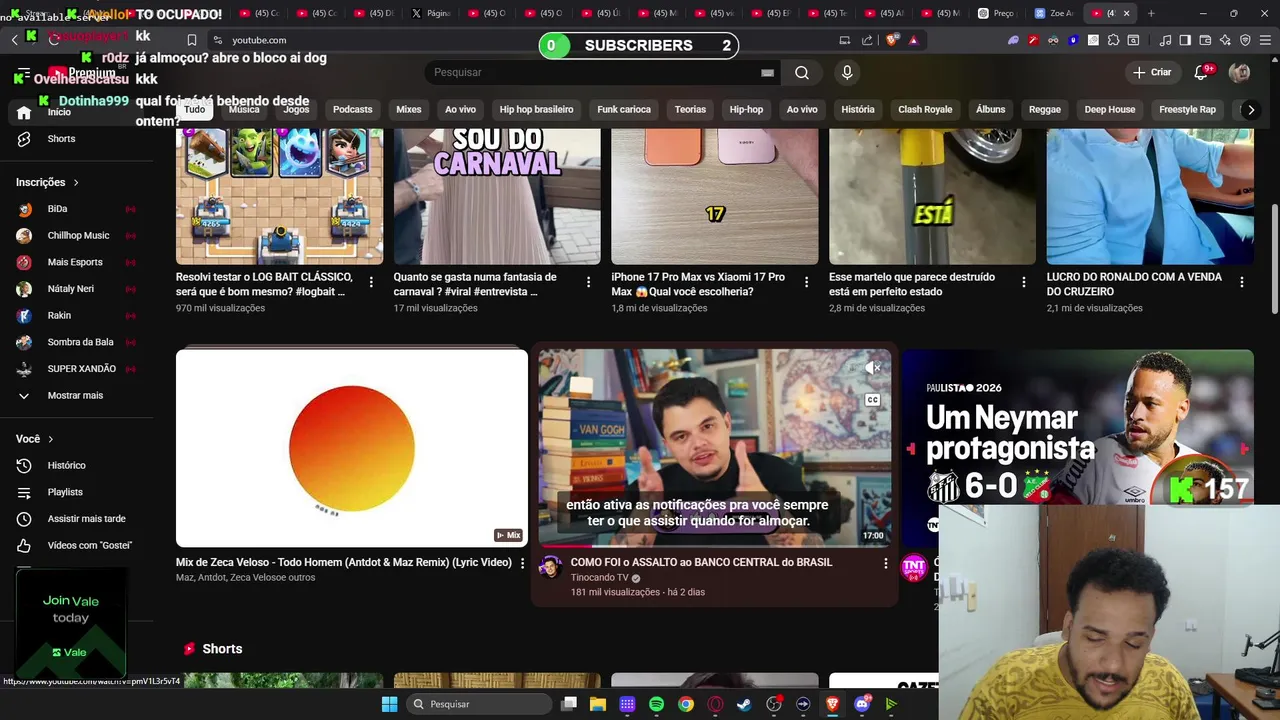Open COMO FOI o ASSALTO video title
The width and height of the screenshot is (1280, 720).
701,562
